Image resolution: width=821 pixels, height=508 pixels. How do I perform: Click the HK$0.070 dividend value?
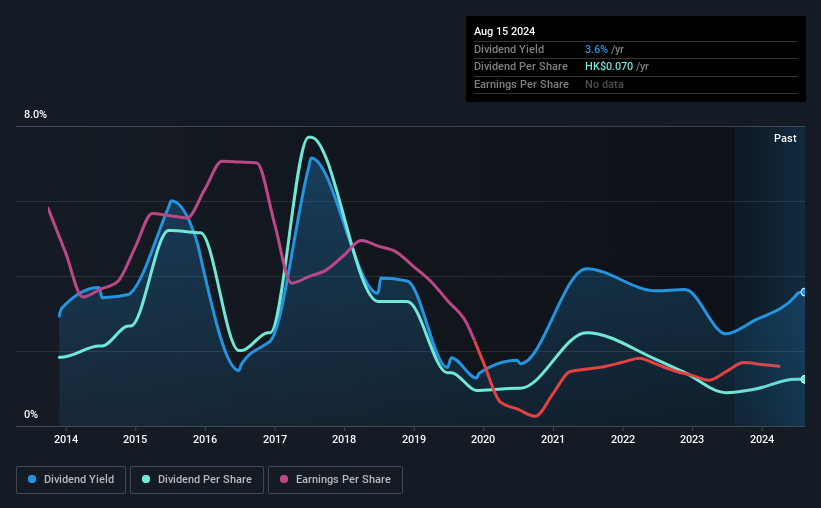tap(609, 67)
